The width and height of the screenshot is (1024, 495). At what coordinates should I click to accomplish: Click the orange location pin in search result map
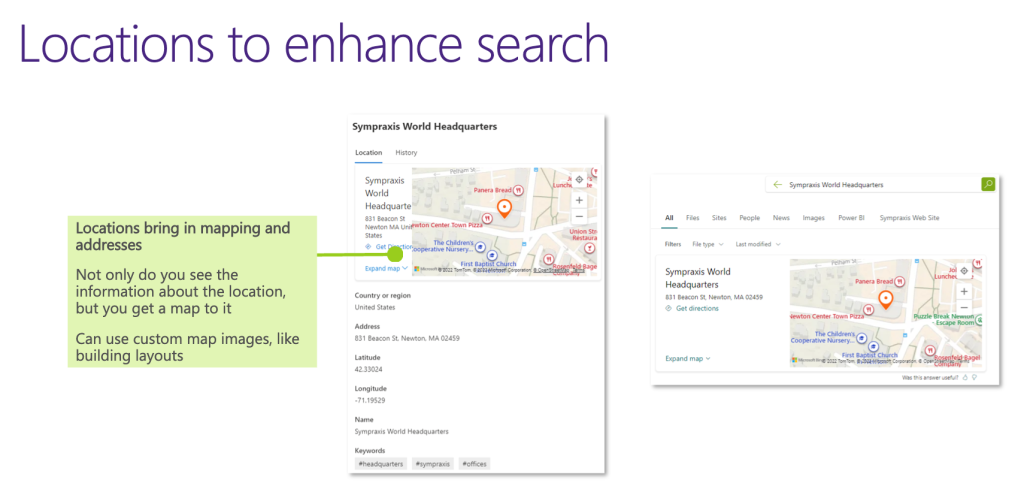[x=885, y=298]
